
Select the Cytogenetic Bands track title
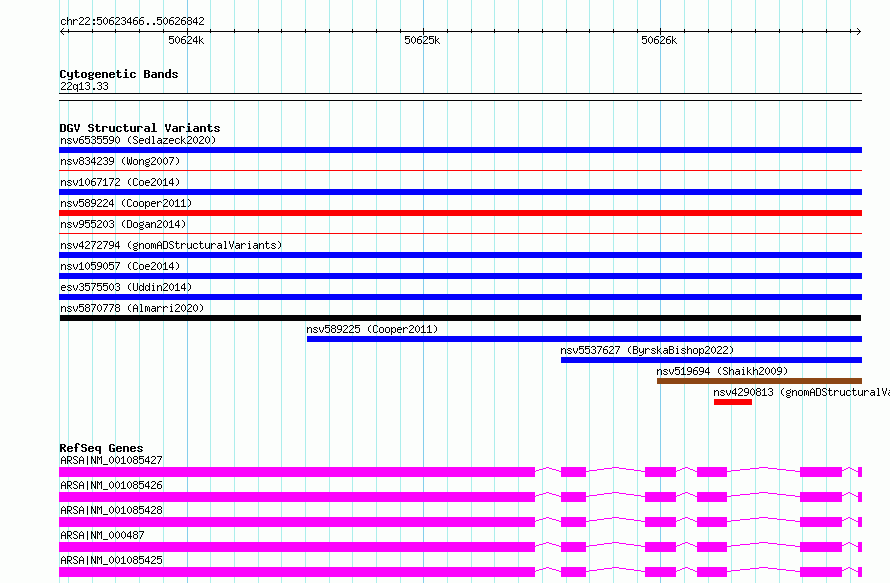[119, 74]
